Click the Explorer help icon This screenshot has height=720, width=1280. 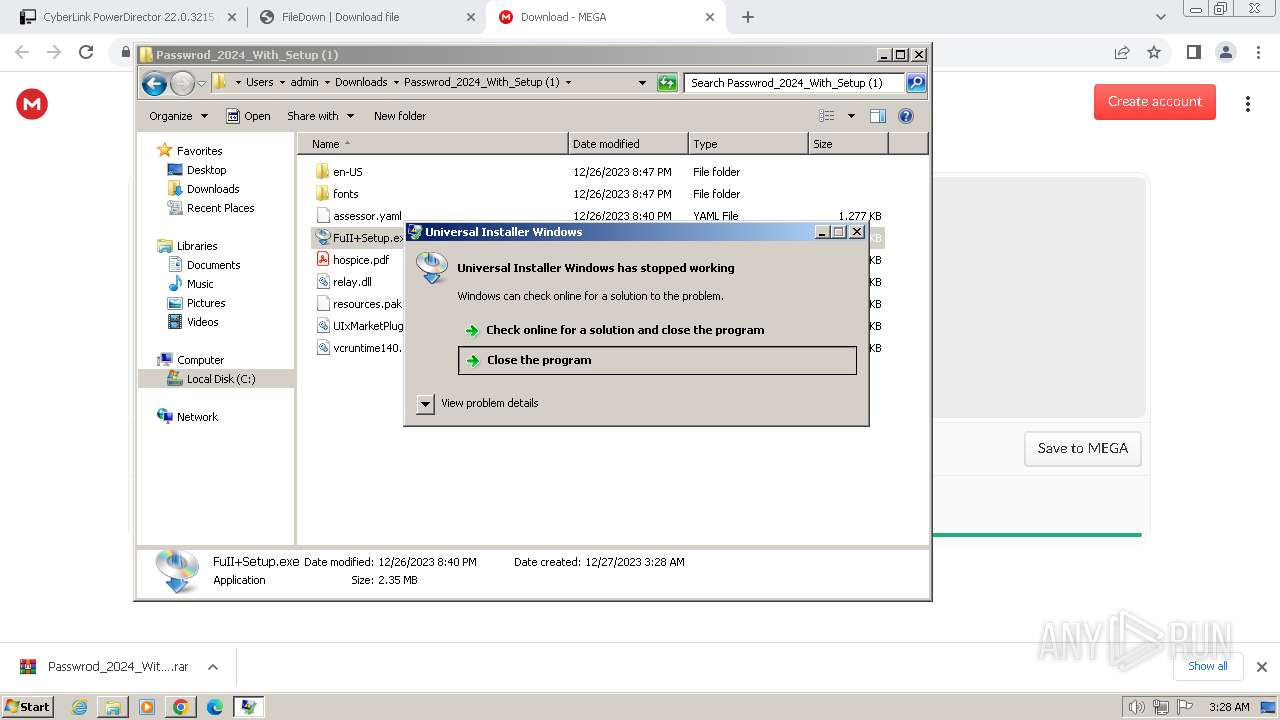[x=906, y=116]
